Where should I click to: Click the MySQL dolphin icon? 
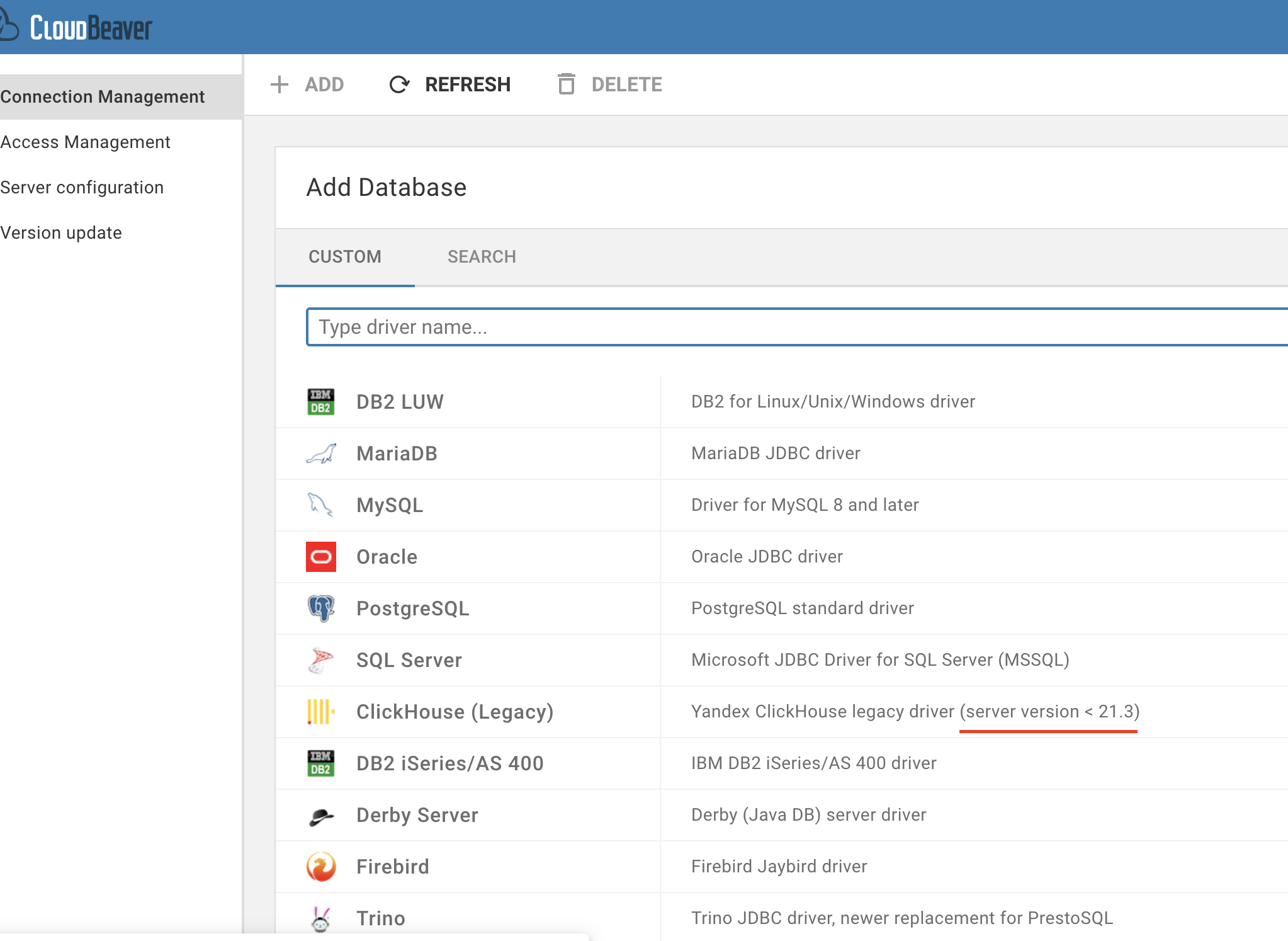pyautogui.click(x=320, y=505)
